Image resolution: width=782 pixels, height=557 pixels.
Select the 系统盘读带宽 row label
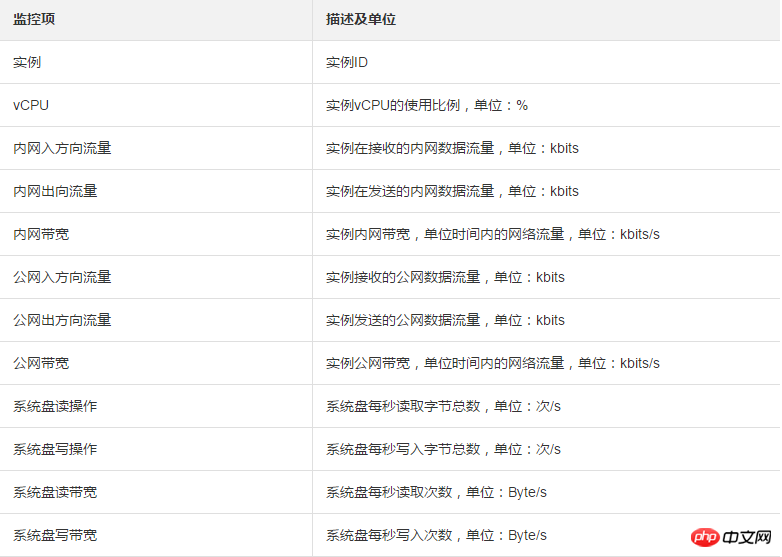click(55, 492)
